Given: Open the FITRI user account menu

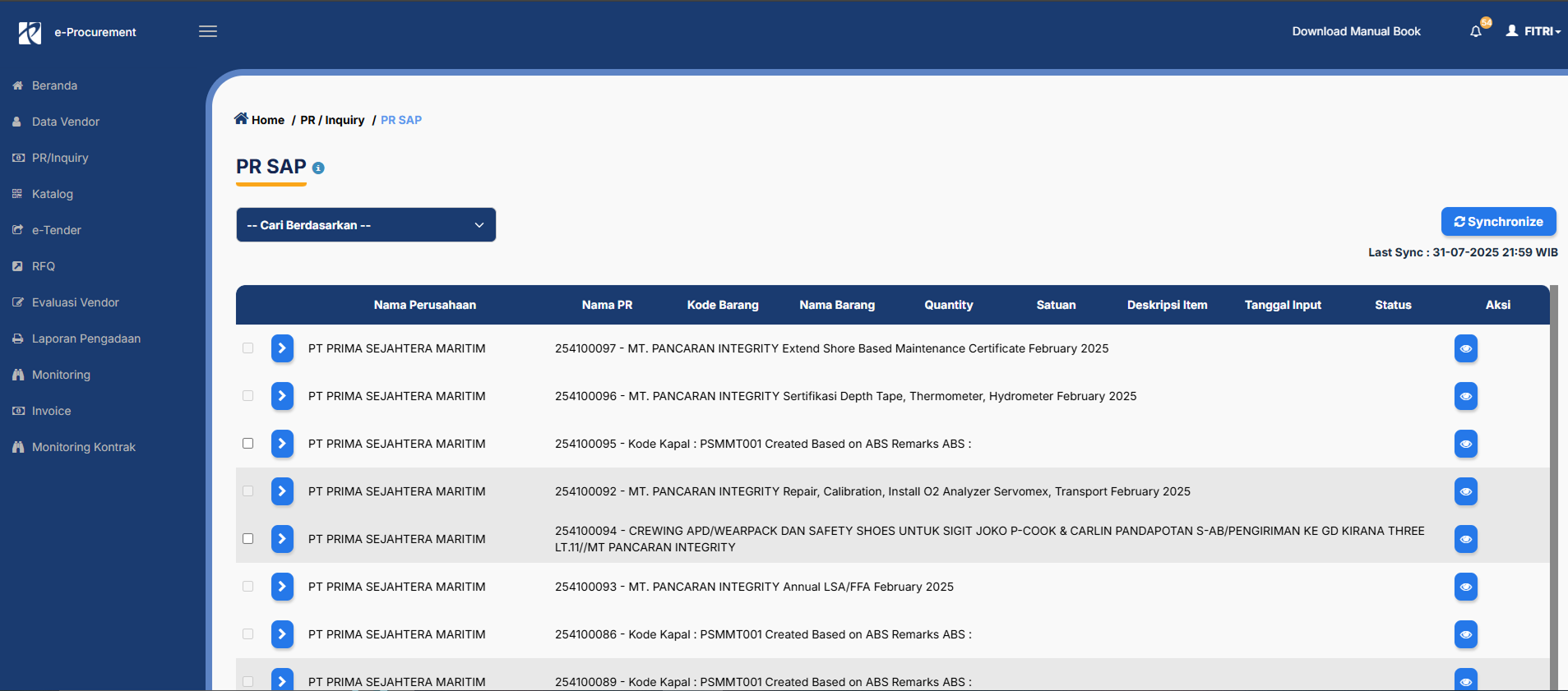Looking at the screenshot, I should click(x=1533, y=31).
